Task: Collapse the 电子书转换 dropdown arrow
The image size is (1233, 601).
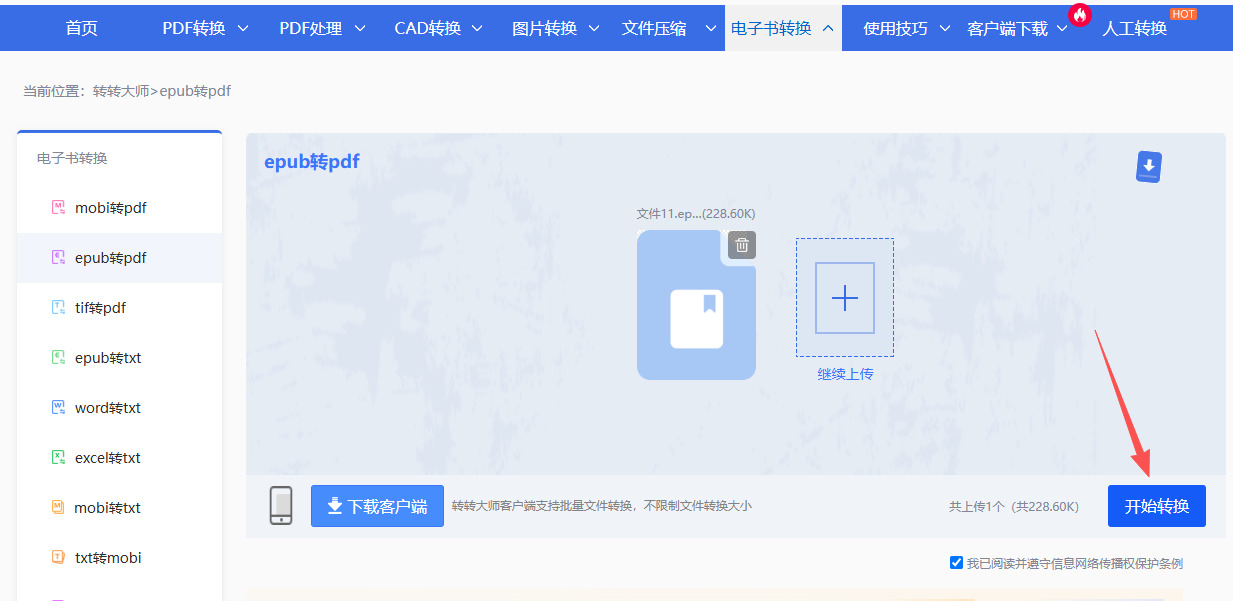Action: coord(828,28)
